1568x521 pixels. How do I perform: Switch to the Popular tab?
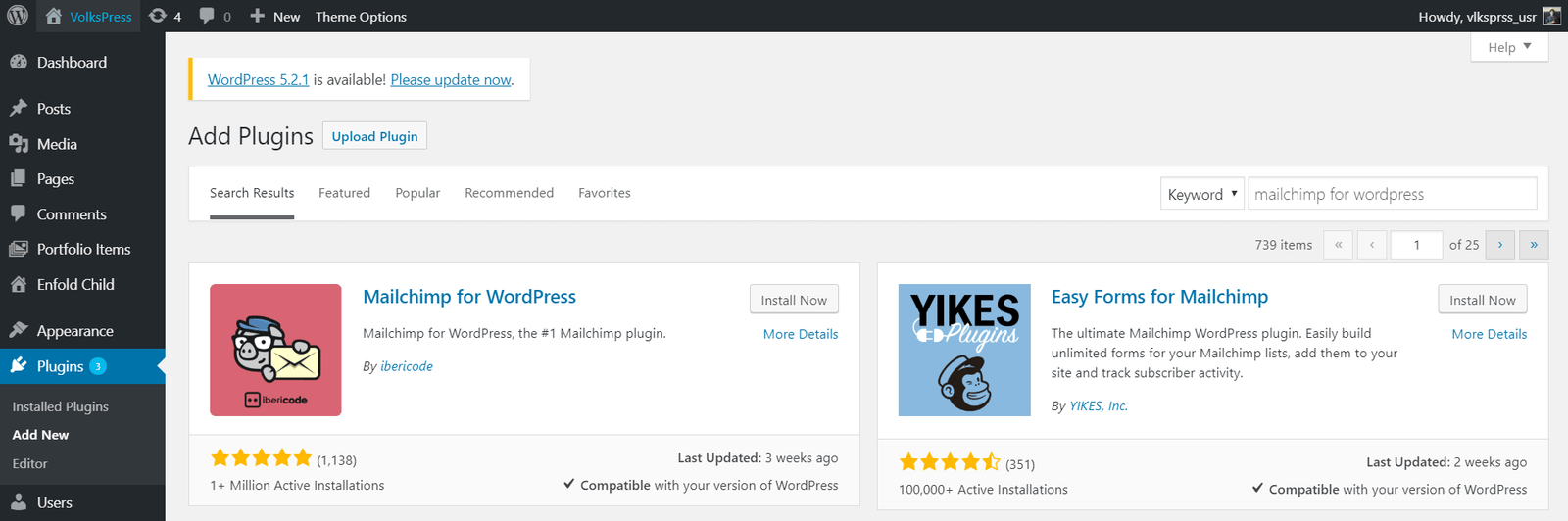click(x=417, y=193)
